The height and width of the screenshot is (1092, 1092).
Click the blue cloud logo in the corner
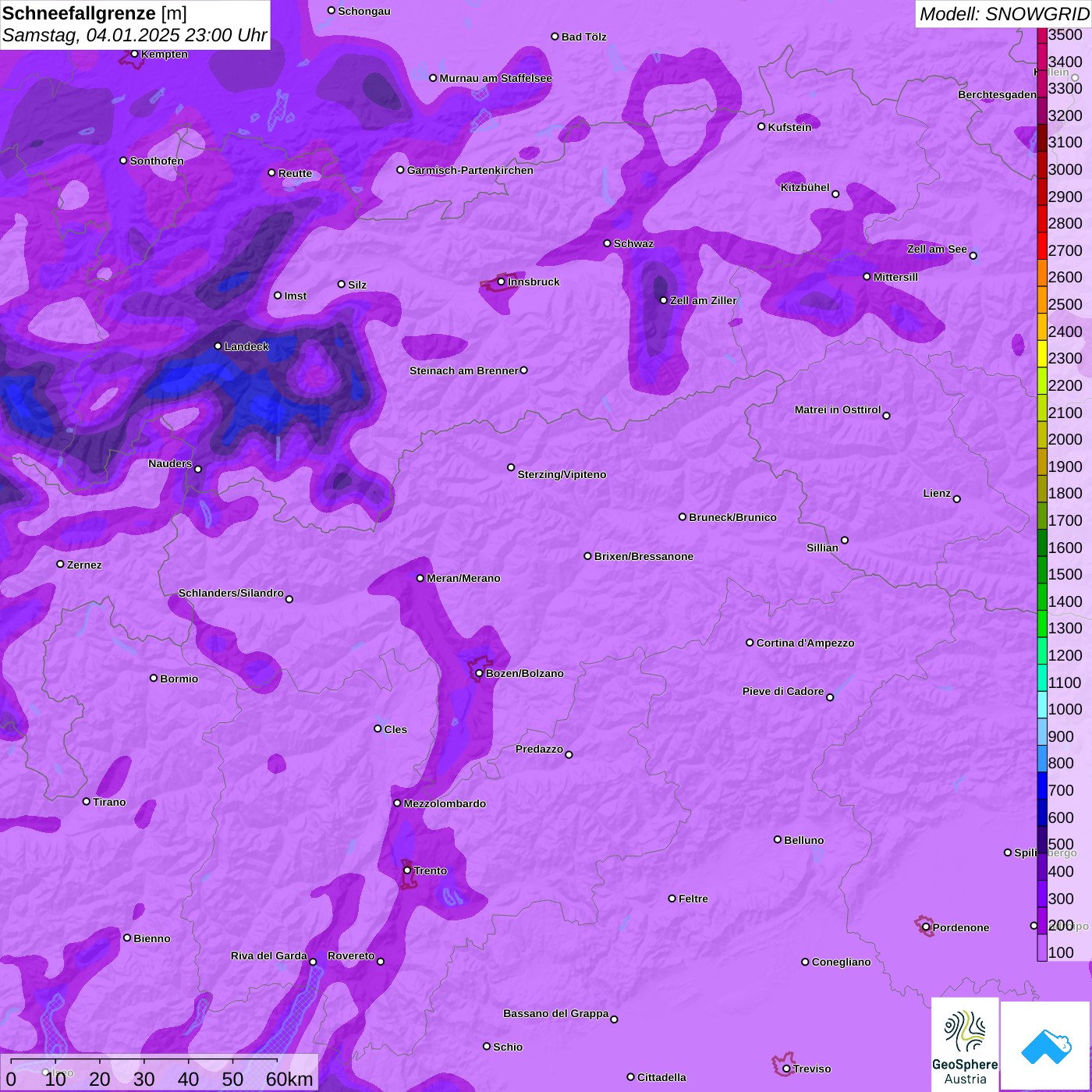[x=1046, y=1046]
